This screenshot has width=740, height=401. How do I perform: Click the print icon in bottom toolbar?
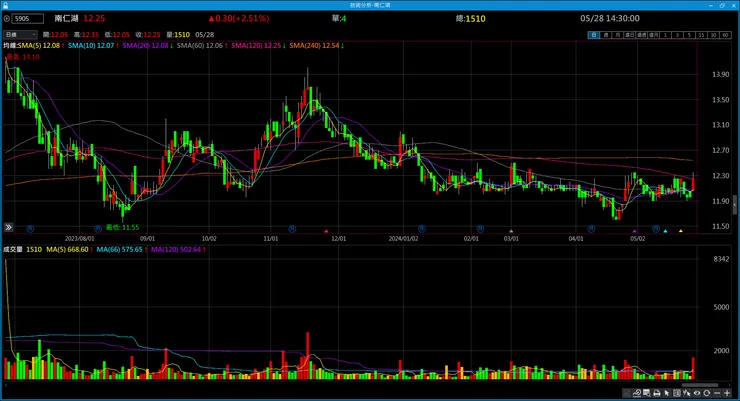tap(656, 393)
